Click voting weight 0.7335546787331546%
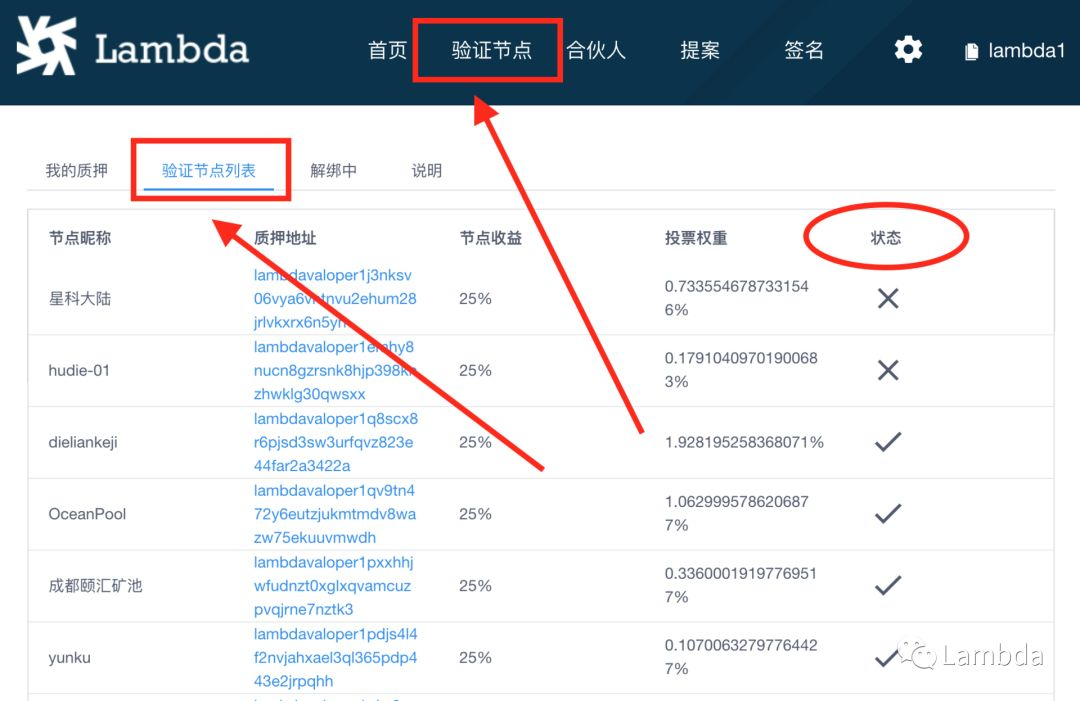The height and width of the screenshot is (701, 1080). coord(736,298)
